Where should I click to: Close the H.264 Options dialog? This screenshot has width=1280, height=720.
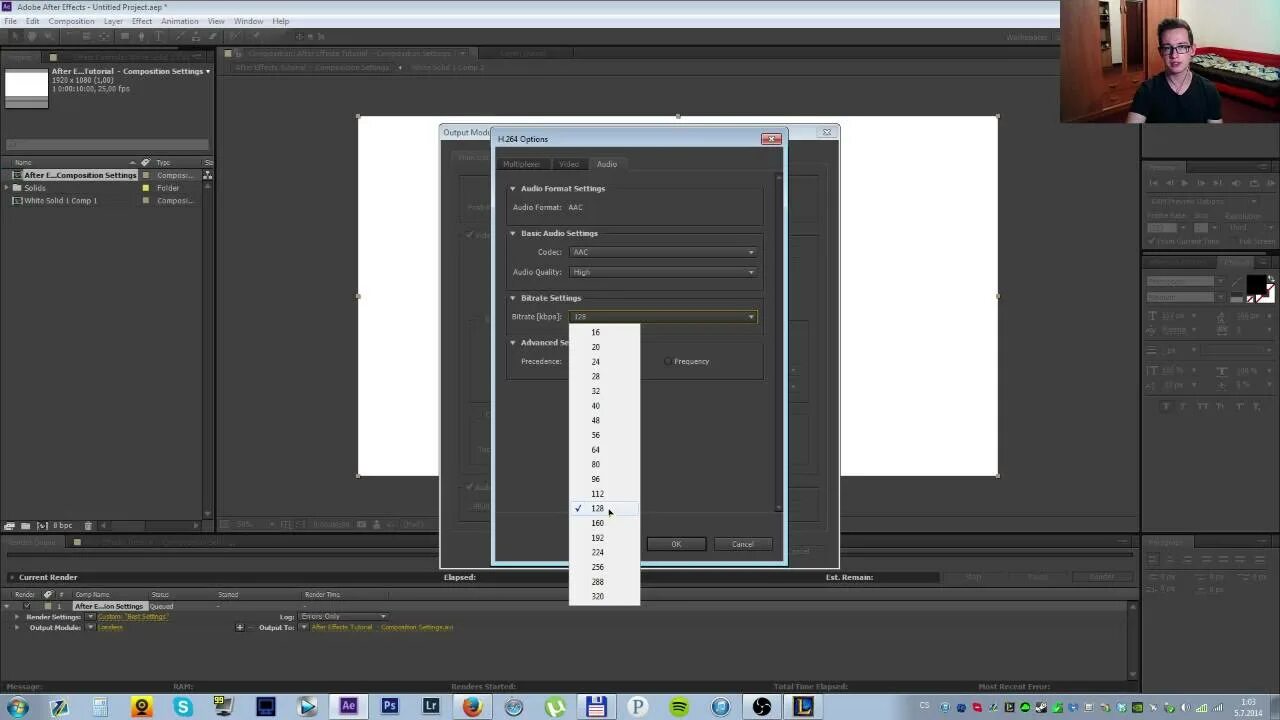(x=771, y=139)
